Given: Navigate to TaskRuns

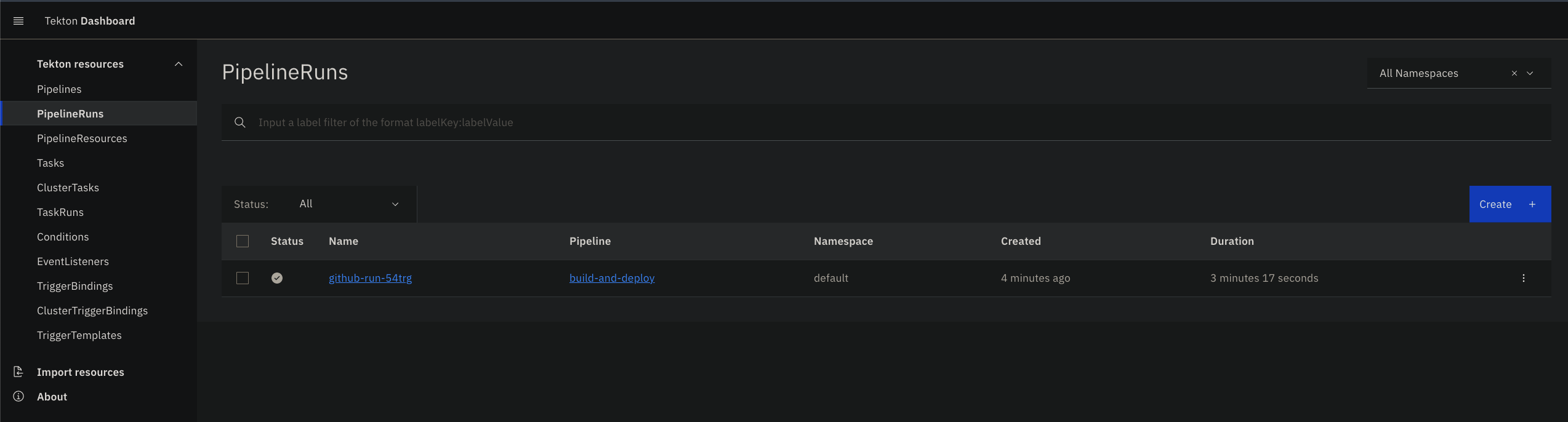Looking at the screenshot, I should (60, 212).
